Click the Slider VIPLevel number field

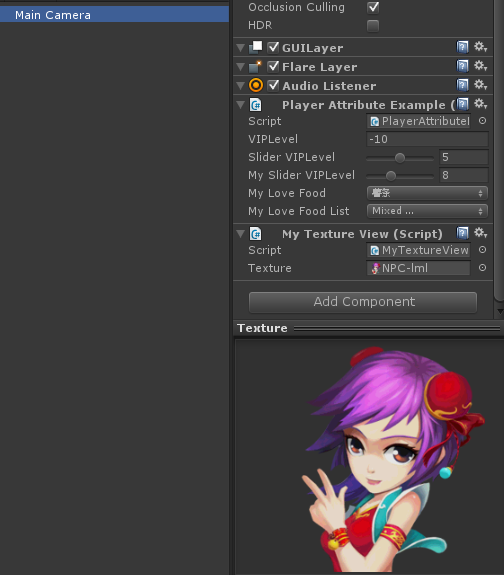click(464, 157)
